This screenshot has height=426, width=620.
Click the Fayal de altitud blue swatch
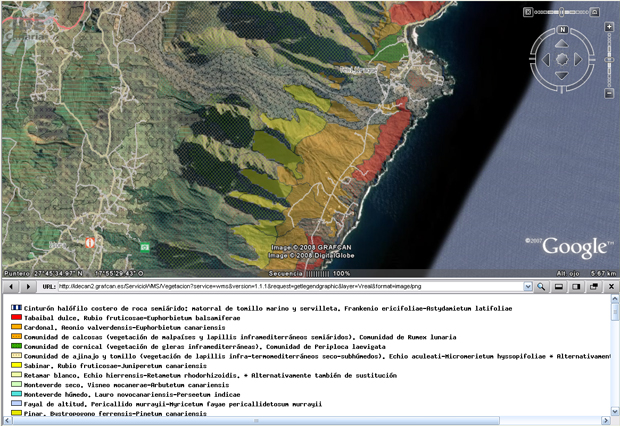pyautogui.click(x=17, y=404)
